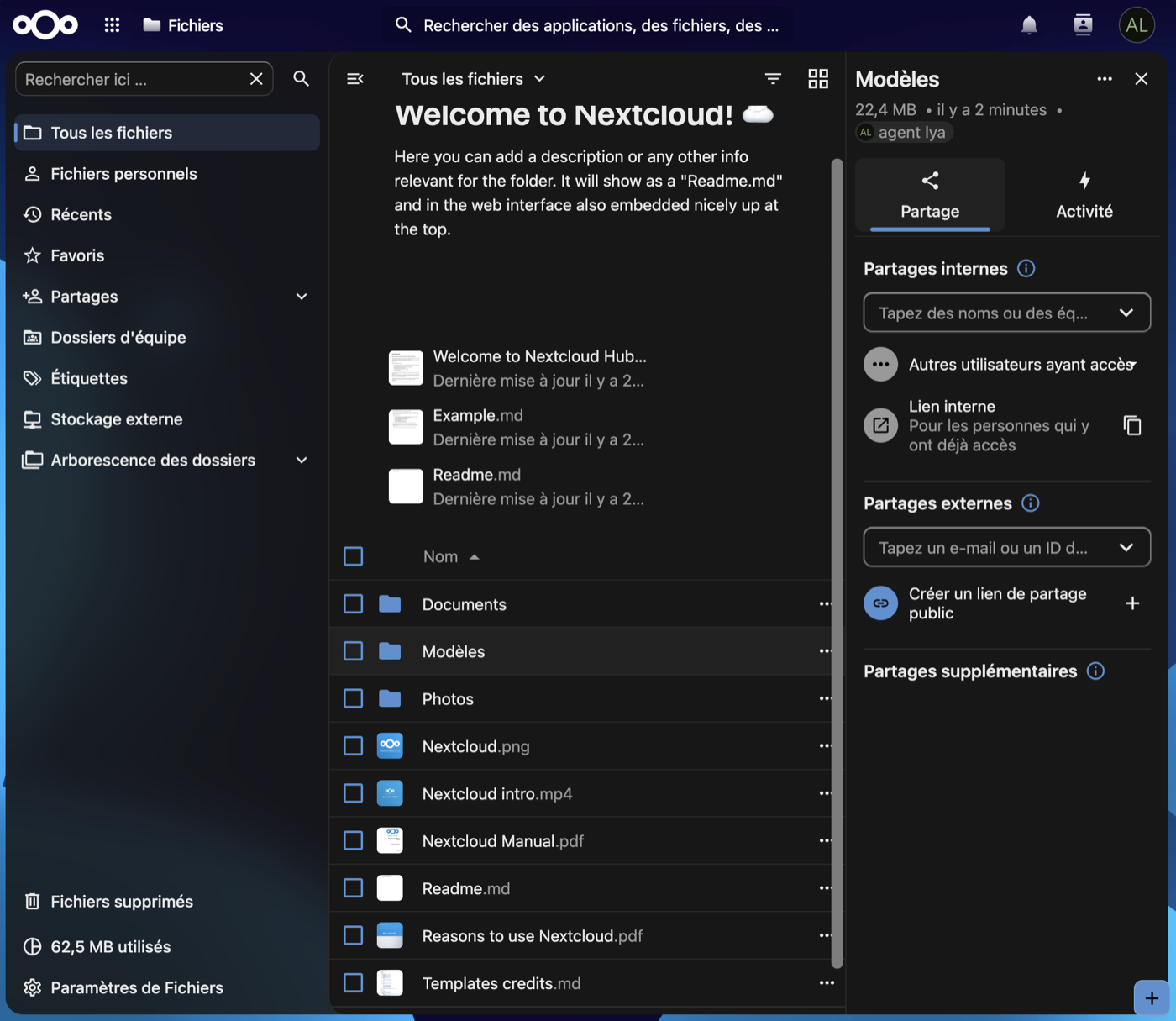Screen dimensions: 1176x1021
Task: Open the contacts menu icon
Action: tap(1083, 25)
